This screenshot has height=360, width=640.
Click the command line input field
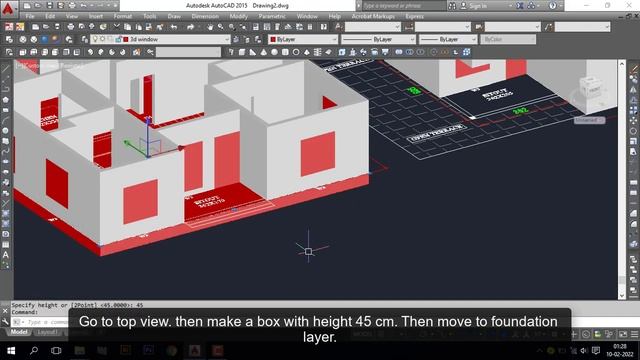pos(40,322)
